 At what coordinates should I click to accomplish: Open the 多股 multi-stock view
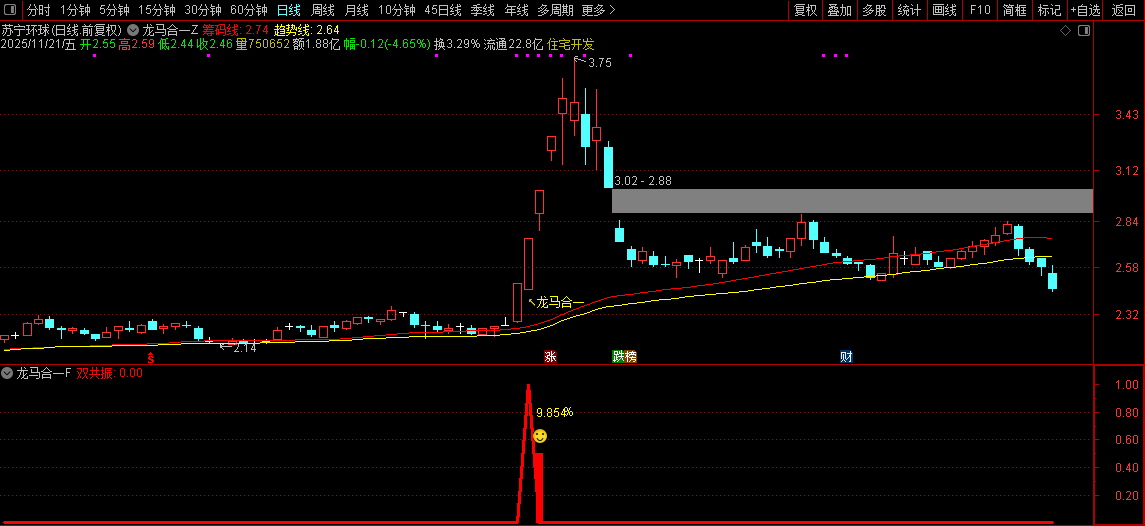point(874,10)
